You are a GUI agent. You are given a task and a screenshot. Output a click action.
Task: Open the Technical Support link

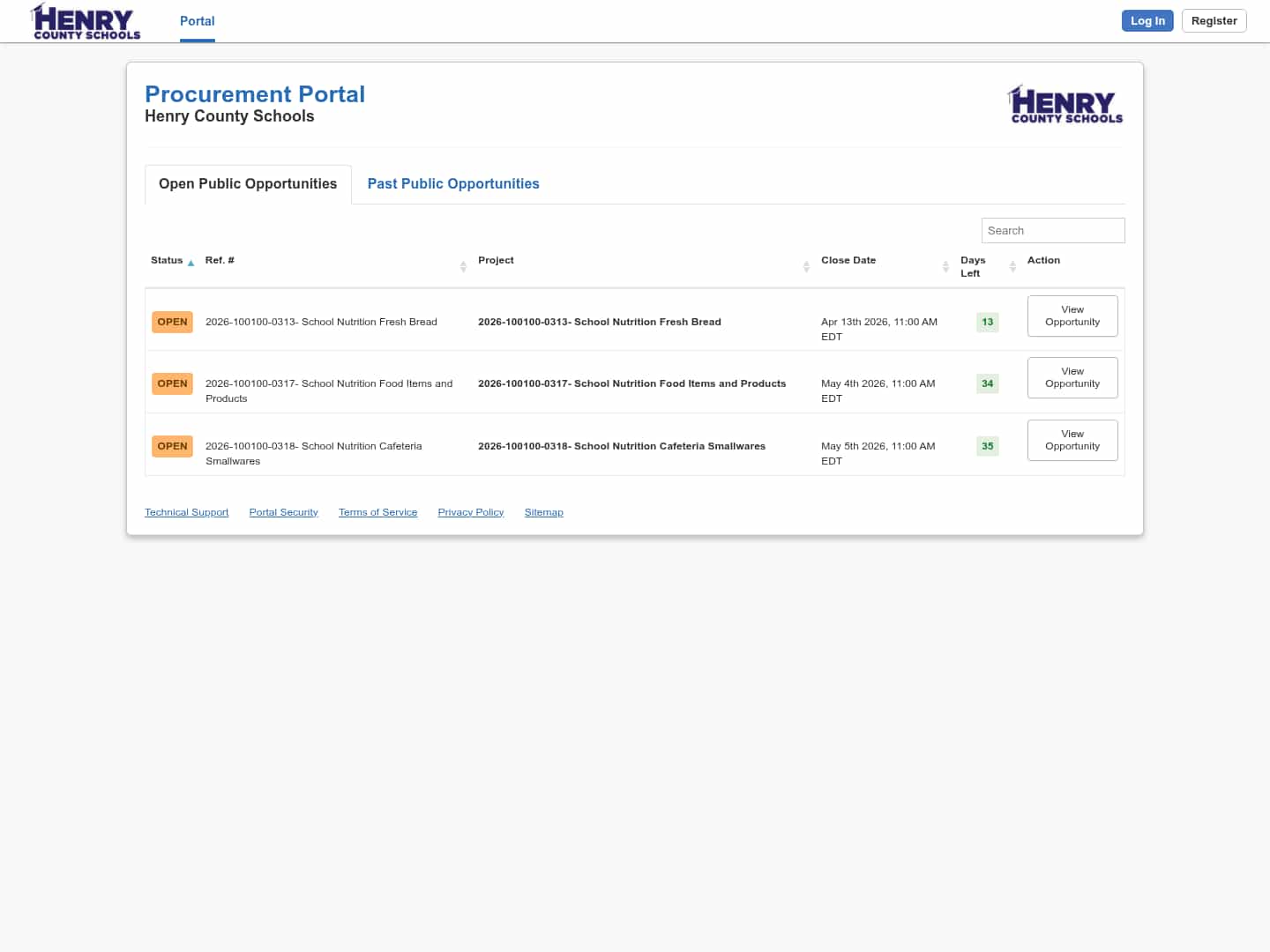(x=186, y=512)
